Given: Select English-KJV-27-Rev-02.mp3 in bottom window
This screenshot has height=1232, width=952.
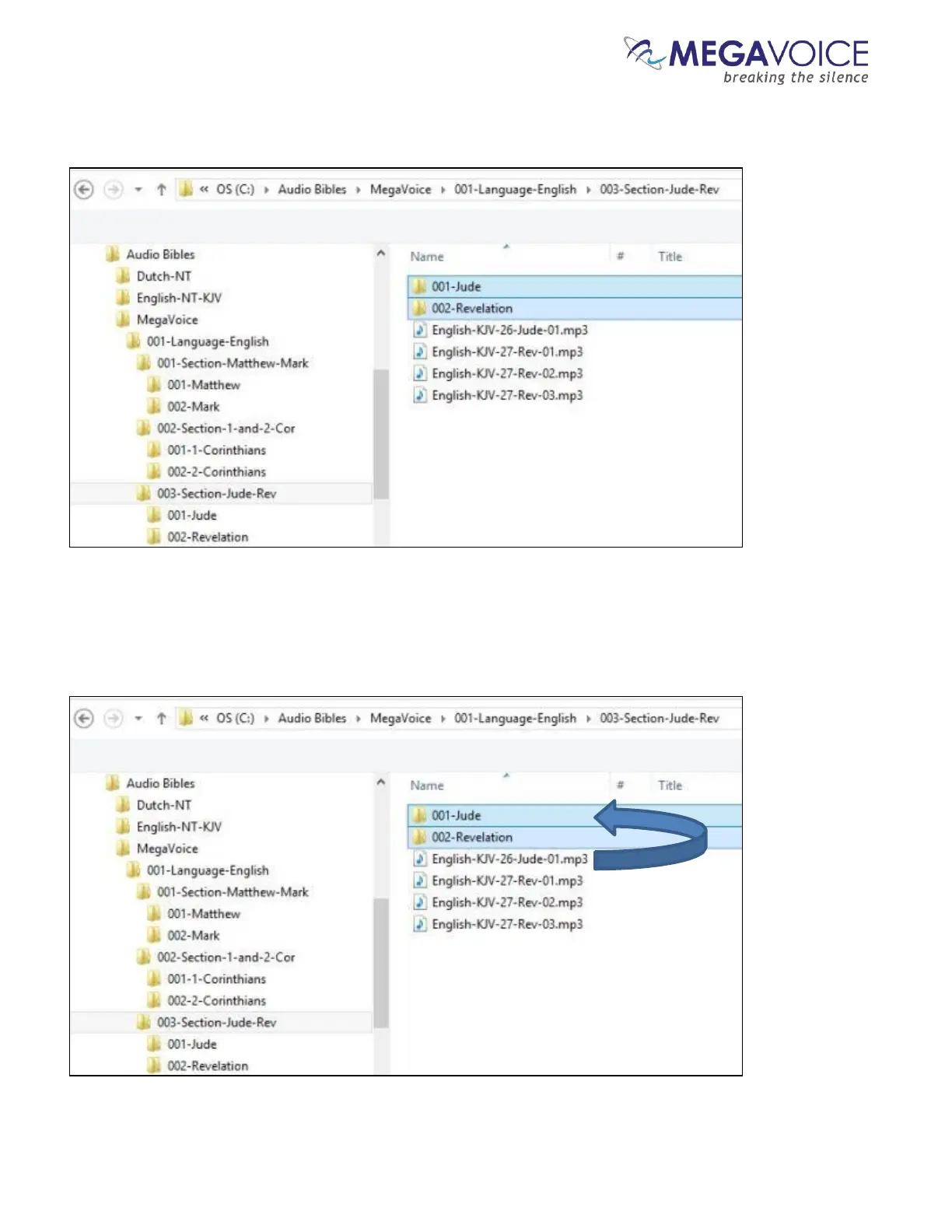Looking at the screenshot, I should [498, 902].
